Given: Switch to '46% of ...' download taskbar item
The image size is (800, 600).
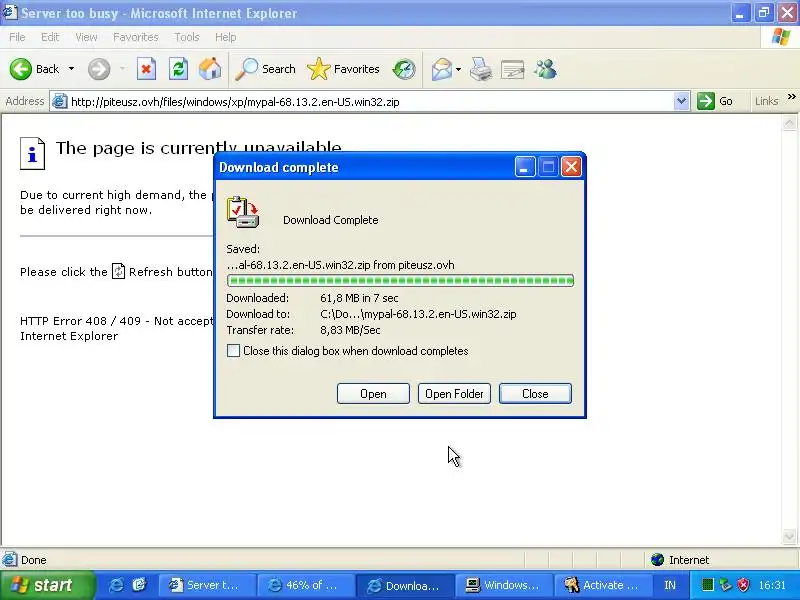Looking at the screenshot, I should click(x=306, y=585).
